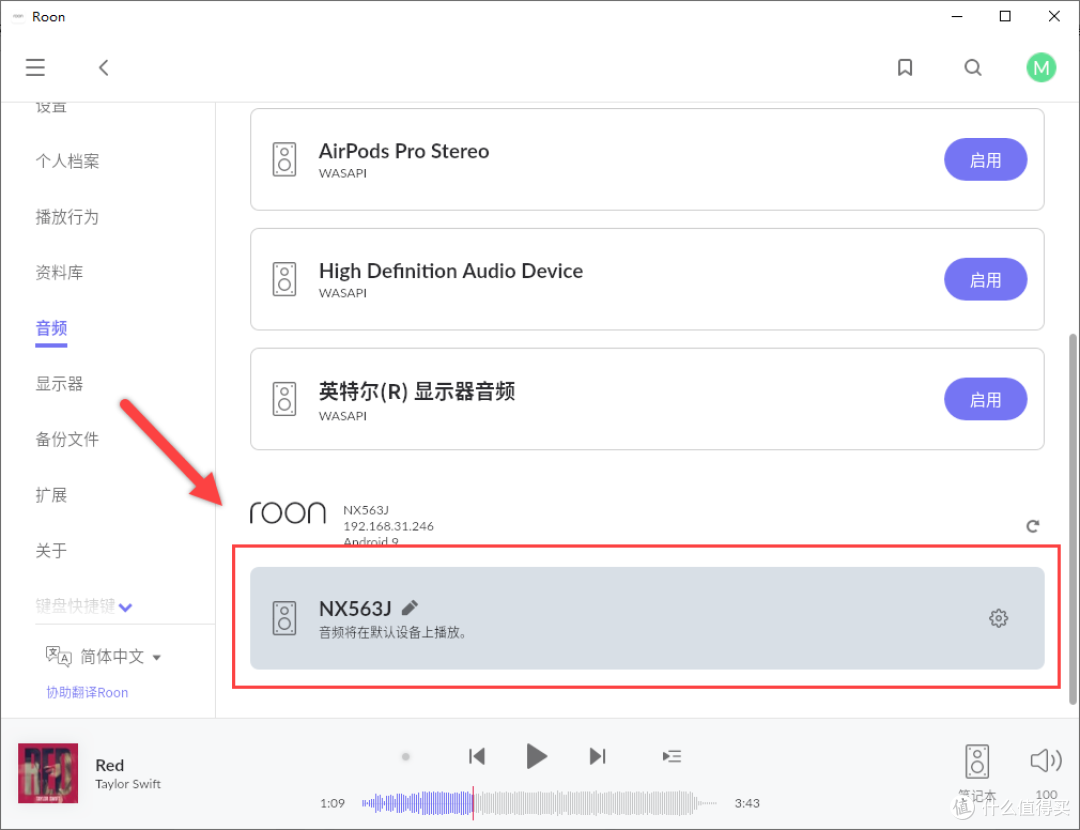Refresh the Roon NX563J device list
The height and width of the screenshot is (830, 1080).
pos(1033,526)
